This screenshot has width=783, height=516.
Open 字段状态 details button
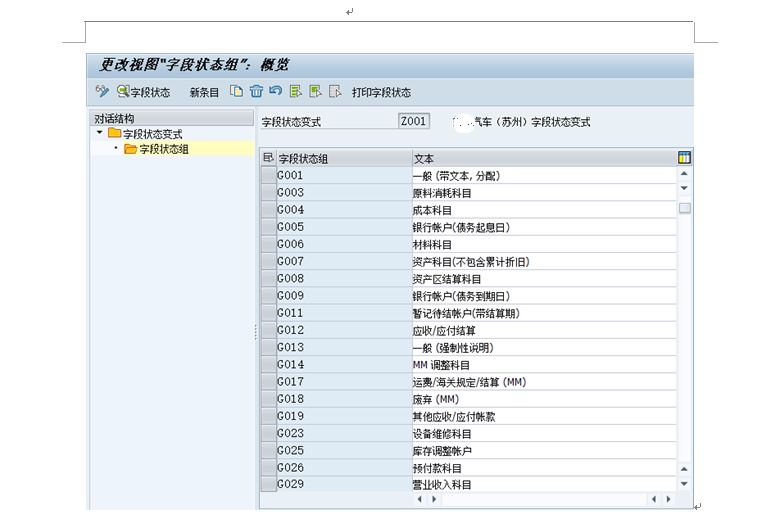click(x=144, y=92)
